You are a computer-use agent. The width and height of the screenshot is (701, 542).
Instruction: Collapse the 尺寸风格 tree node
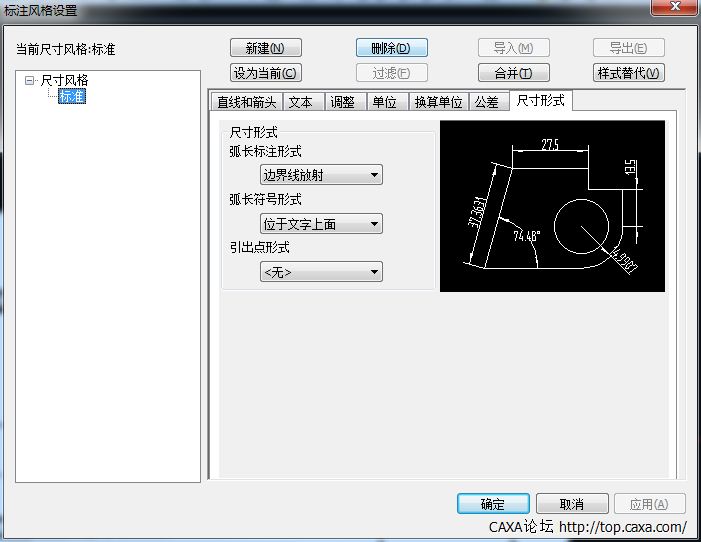point(30,80)
